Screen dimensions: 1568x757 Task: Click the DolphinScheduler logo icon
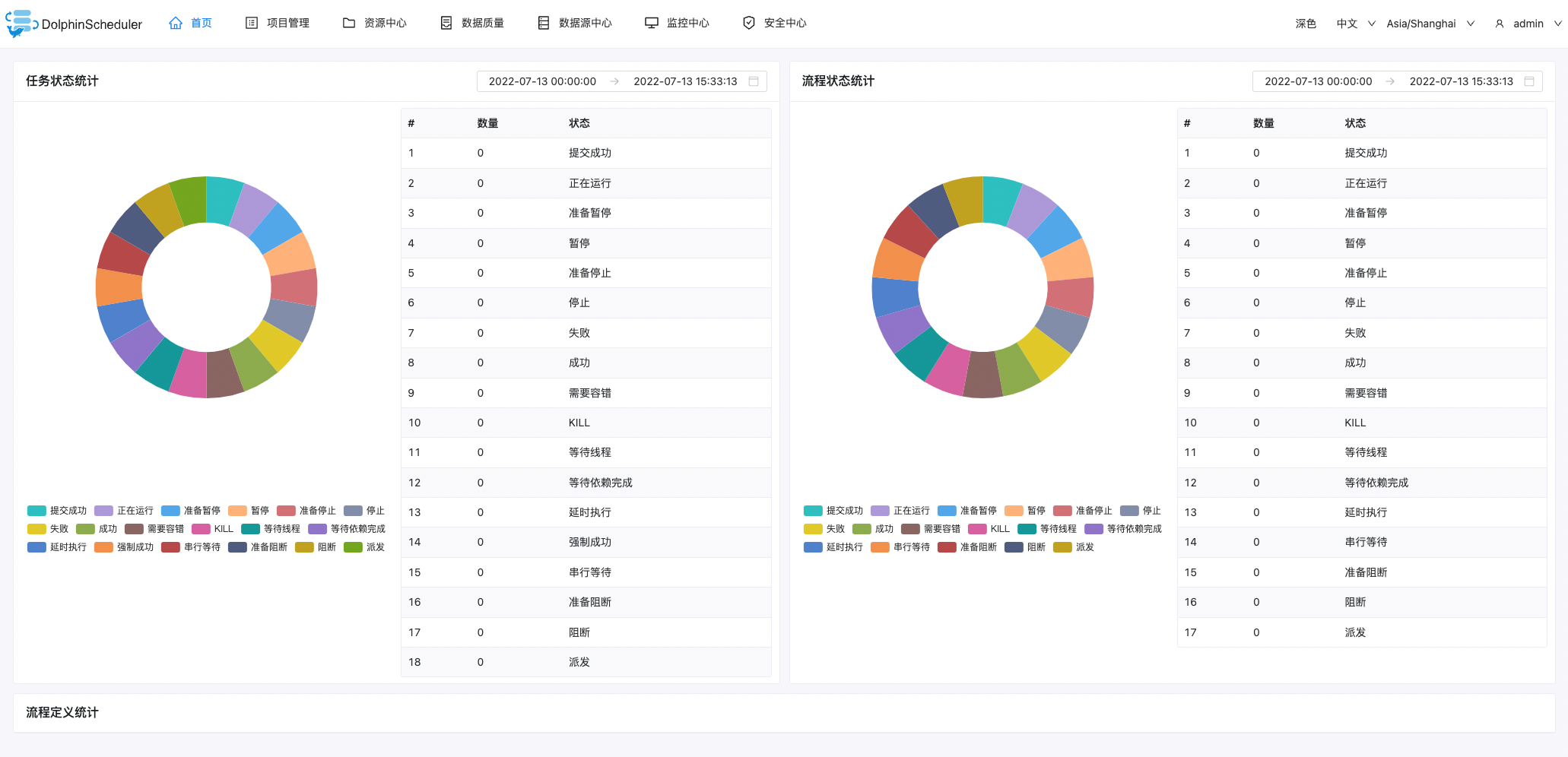[21, 24]
